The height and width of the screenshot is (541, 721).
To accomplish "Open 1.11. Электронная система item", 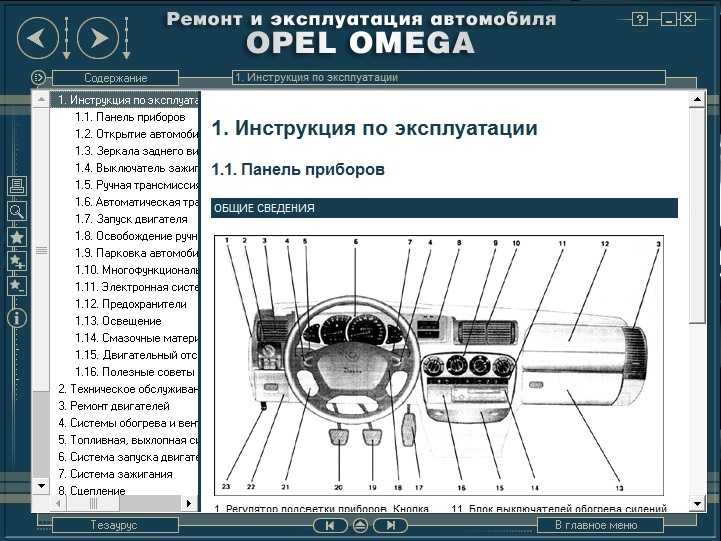I will (137, 287).
